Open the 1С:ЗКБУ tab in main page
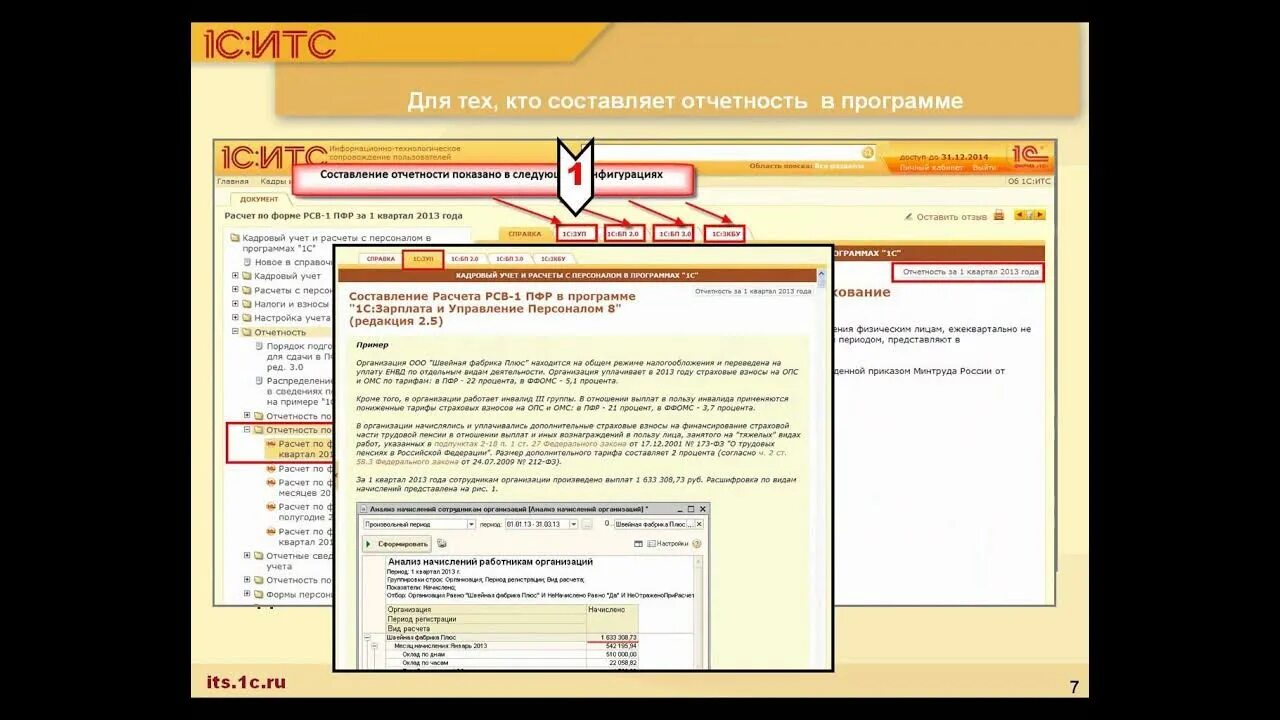Viewport: 1280px width, 720px height. coord(723,234)
